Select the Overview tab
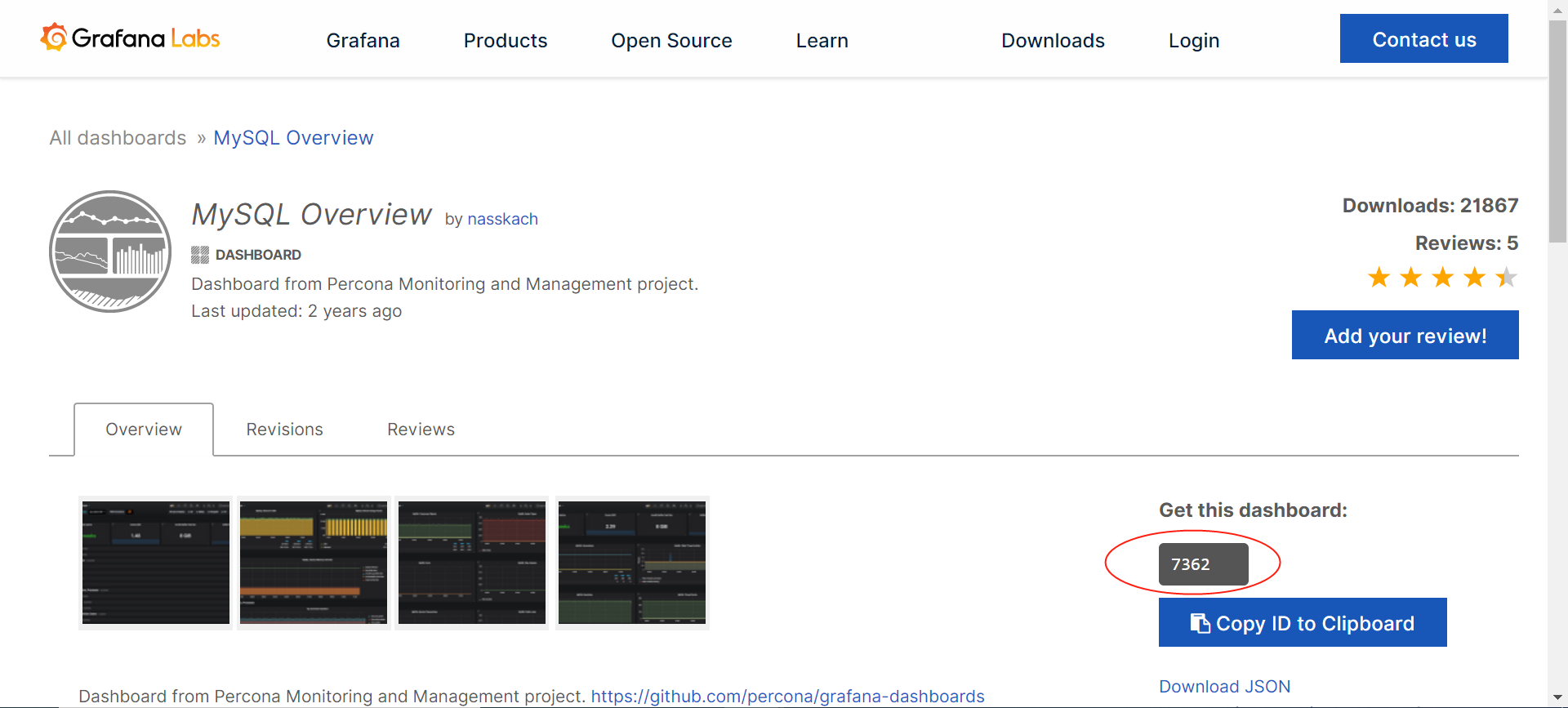The width and height of the screenshot is (1568, 708). [x=144, y=429]
